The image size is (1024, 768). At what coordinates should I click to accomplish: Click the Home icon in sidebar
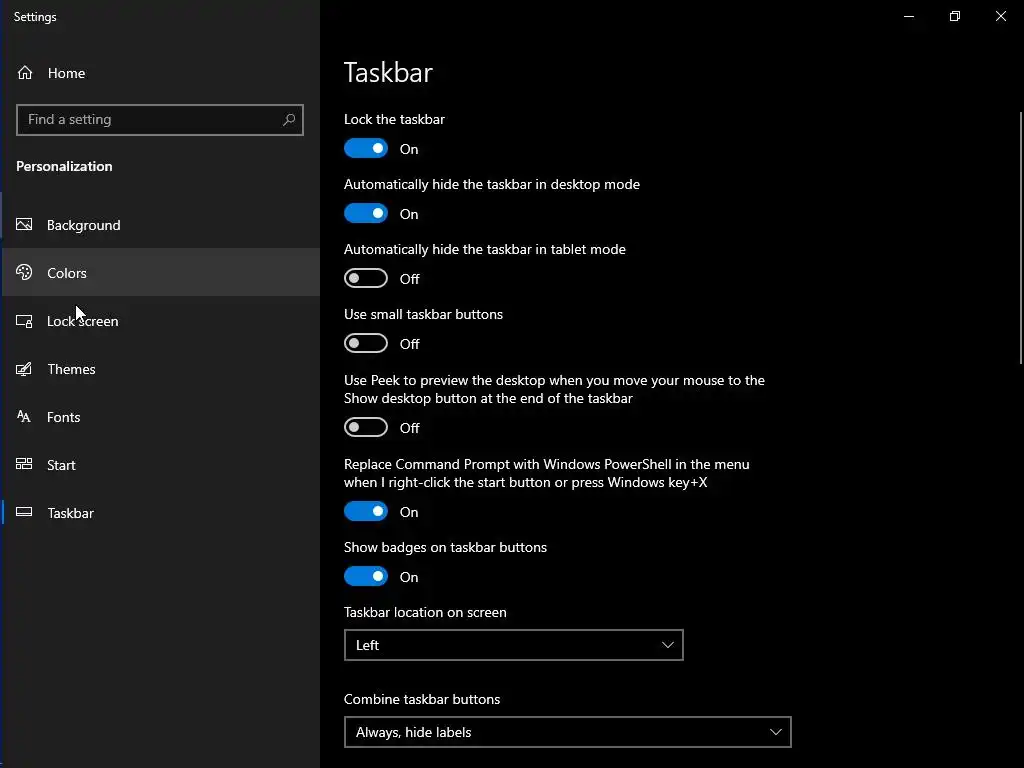pos(25,73)
